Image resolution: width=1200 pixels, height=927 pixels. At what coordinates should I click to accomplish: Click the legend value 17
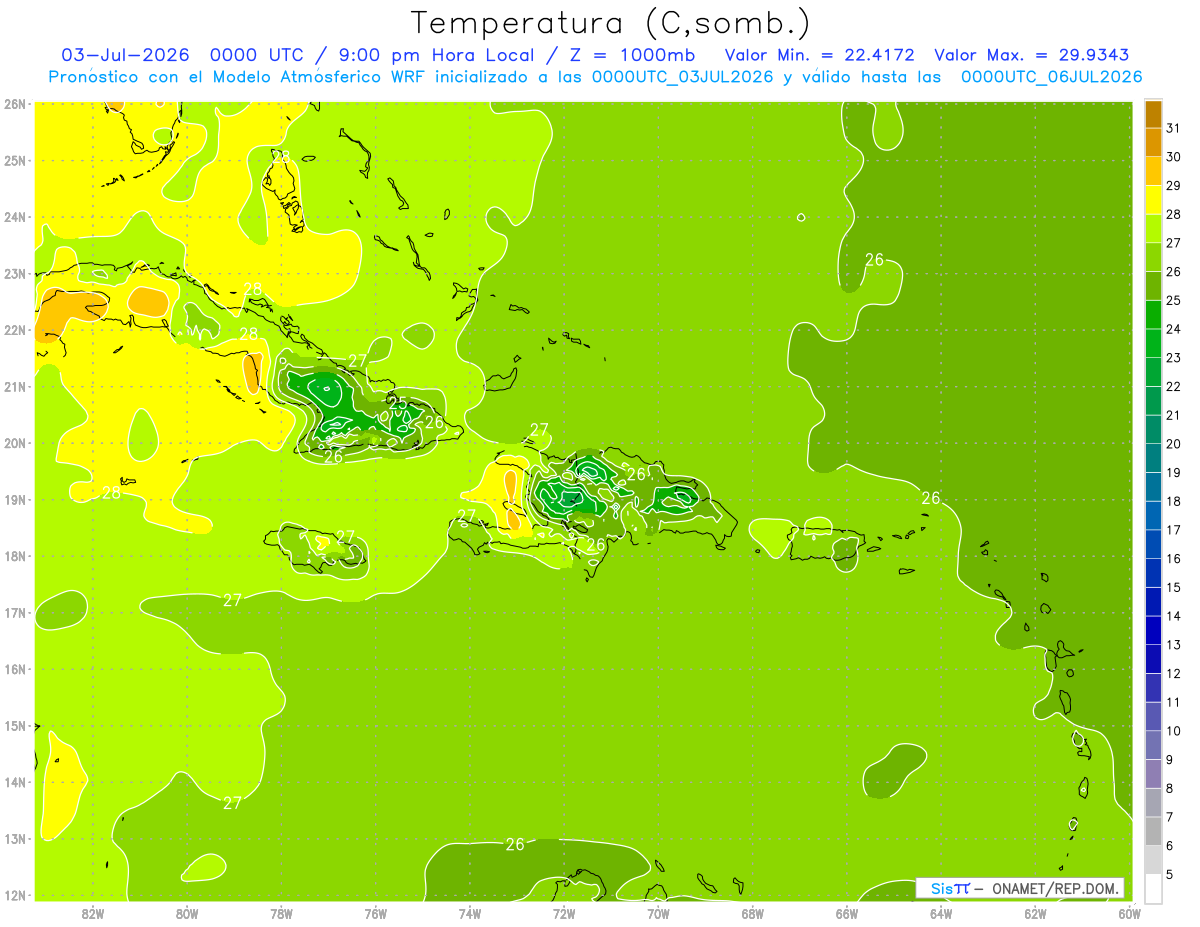(1174, 530)
